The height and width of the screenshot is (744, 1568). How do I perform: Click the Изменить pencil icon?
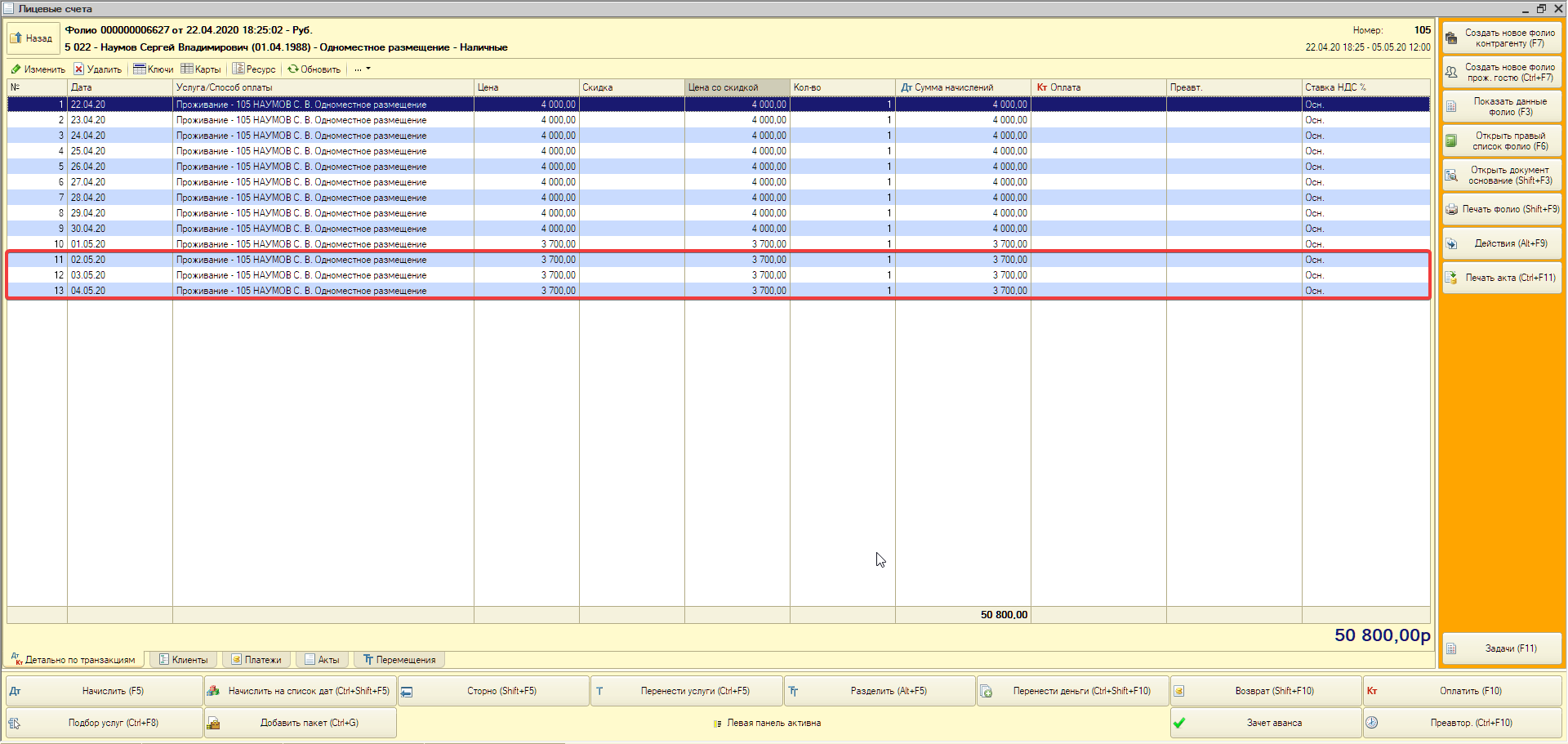[16, 69]
